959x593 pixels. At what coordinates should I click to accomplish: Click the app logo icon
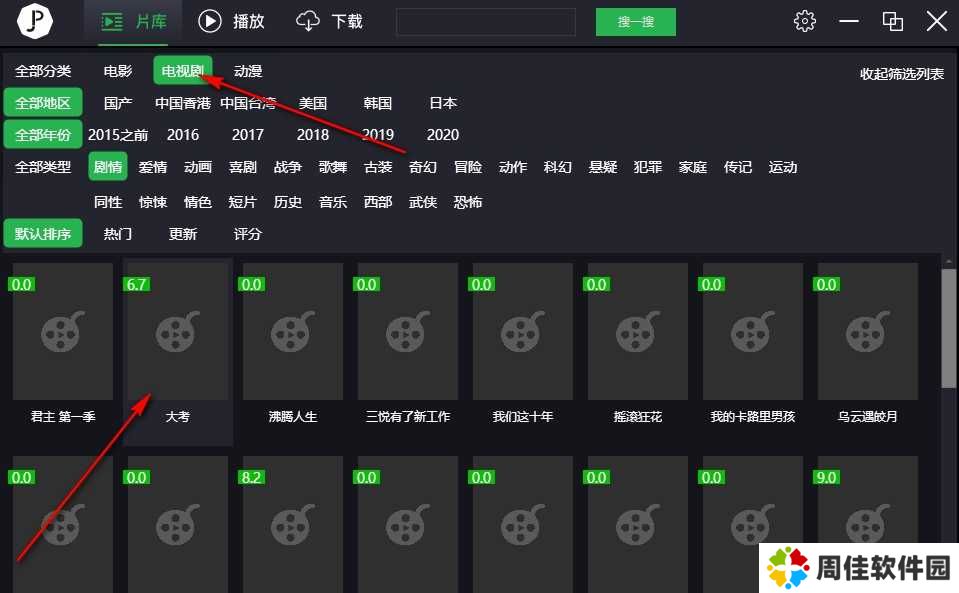click(x=35, y=22)
